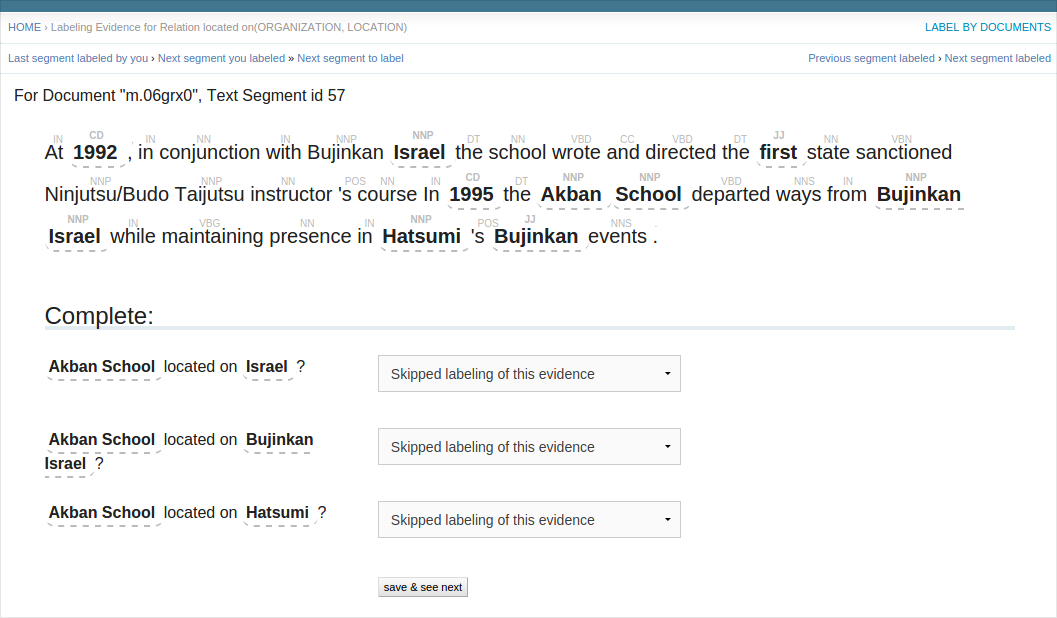Click Labeling Evidence for Relation breadcrumb text

(229, 27)
